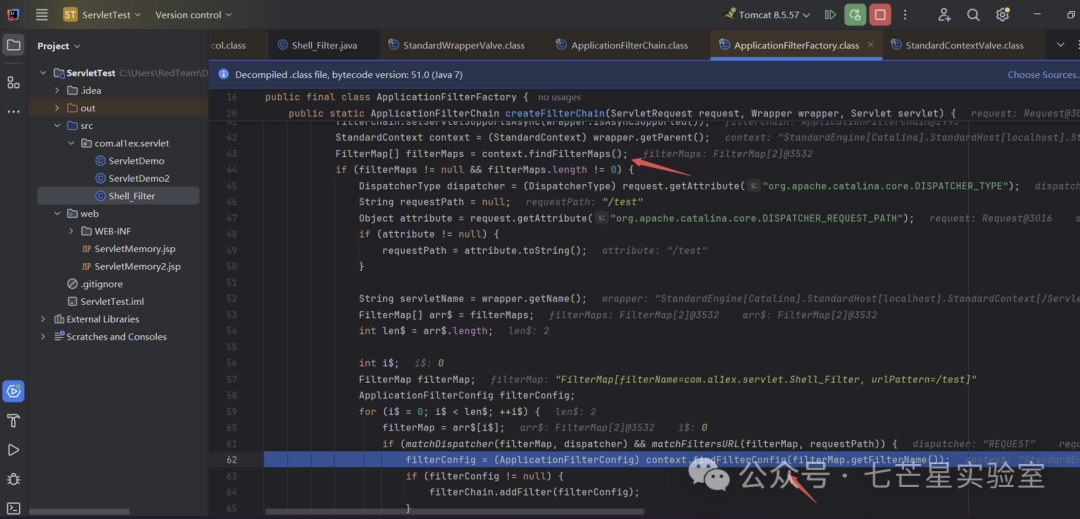Image resolution: width=1080 pixels, height=519 pixels.
Task: Show hidden editor tabs dropdown
Action: pos(1060,45)
